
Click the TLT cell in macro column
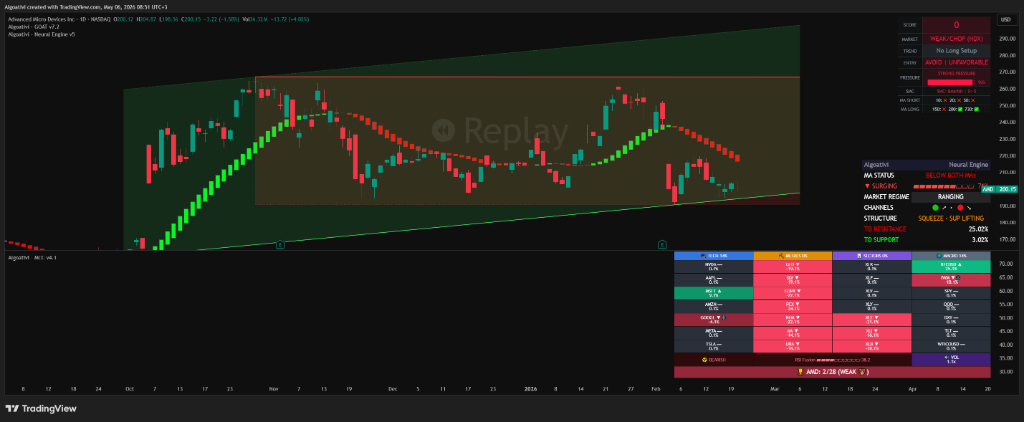[951, 333]
